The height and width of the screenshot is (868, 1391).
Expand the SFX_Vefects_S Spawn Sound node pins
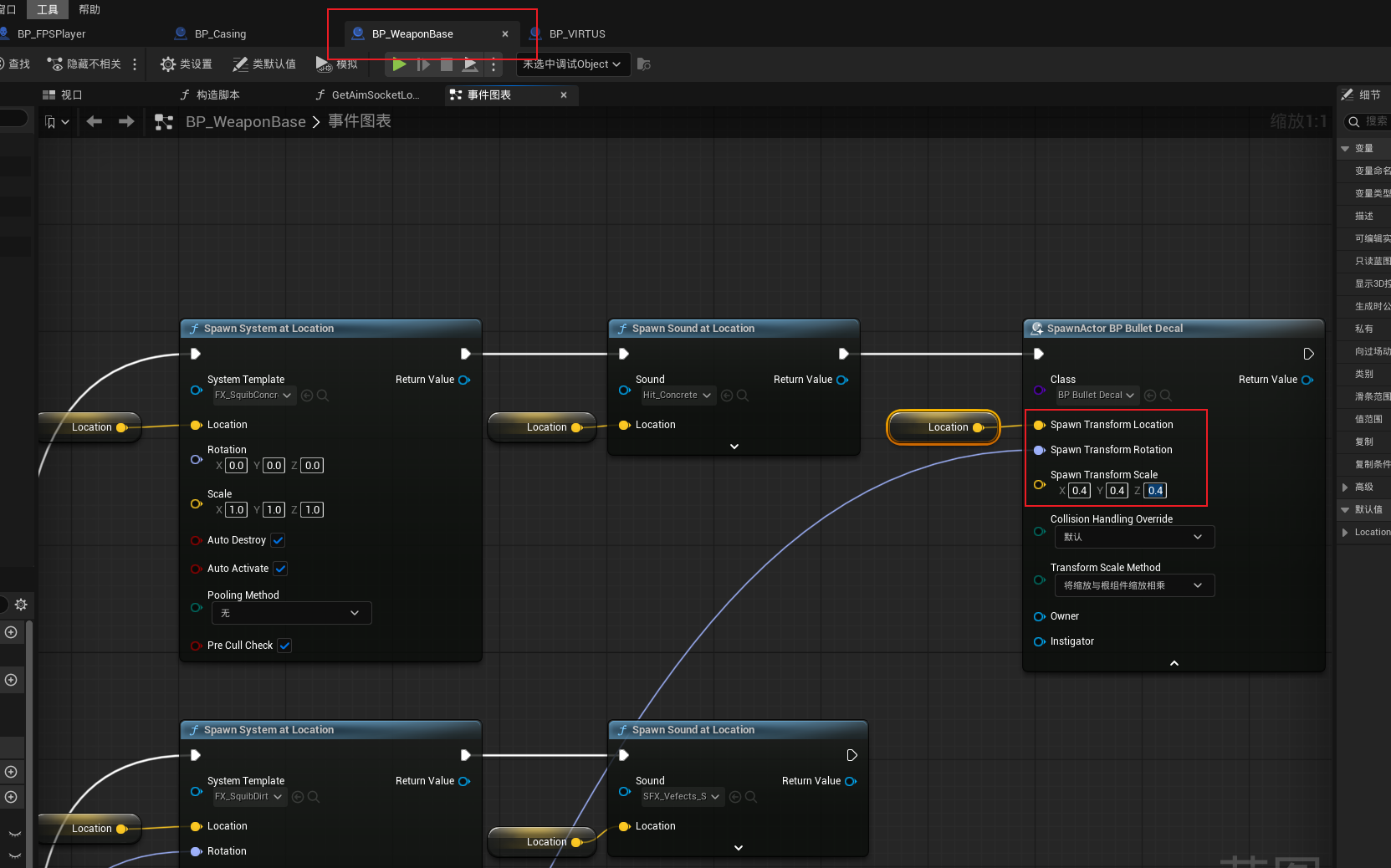(739, 848)
